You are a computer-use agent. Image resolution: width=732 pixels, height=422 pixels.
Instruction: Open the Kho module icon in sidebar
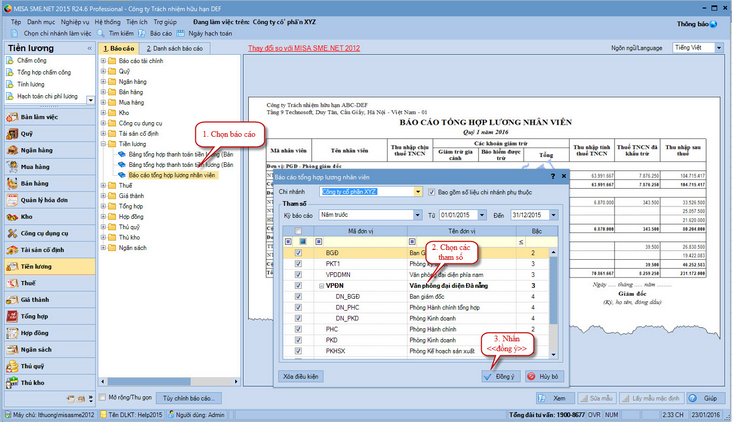[x=12, y=217]
